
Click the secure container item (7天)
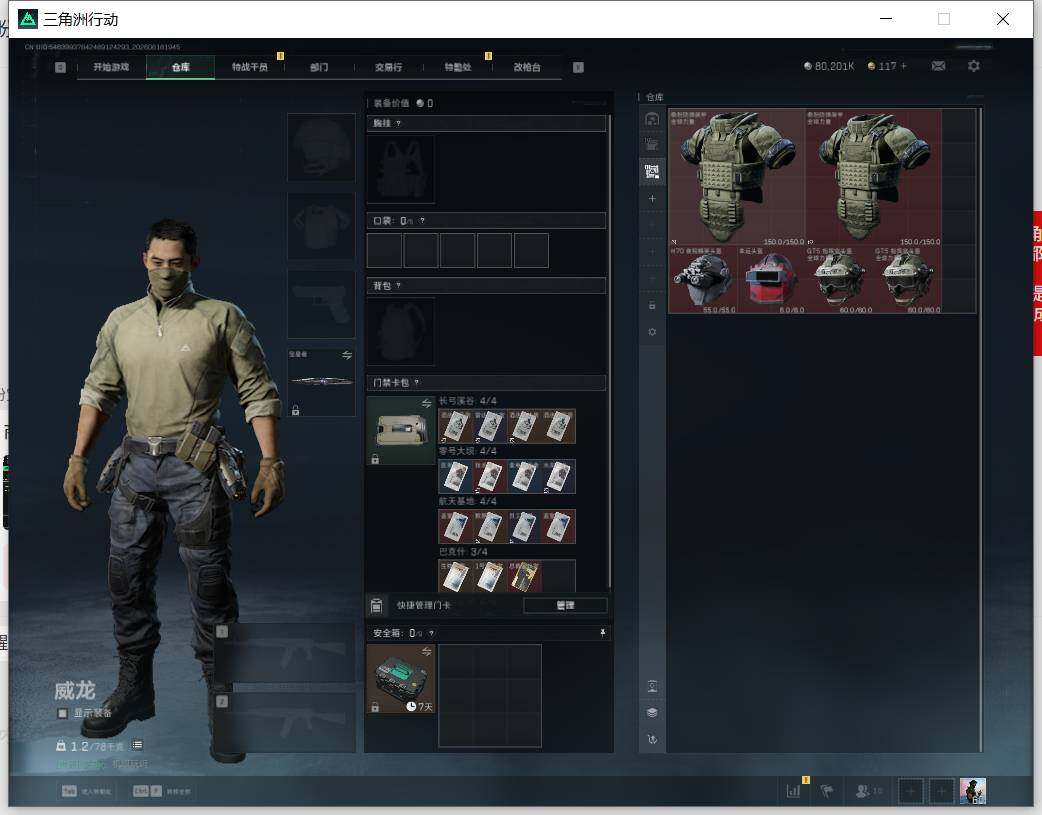coord(401,679)
